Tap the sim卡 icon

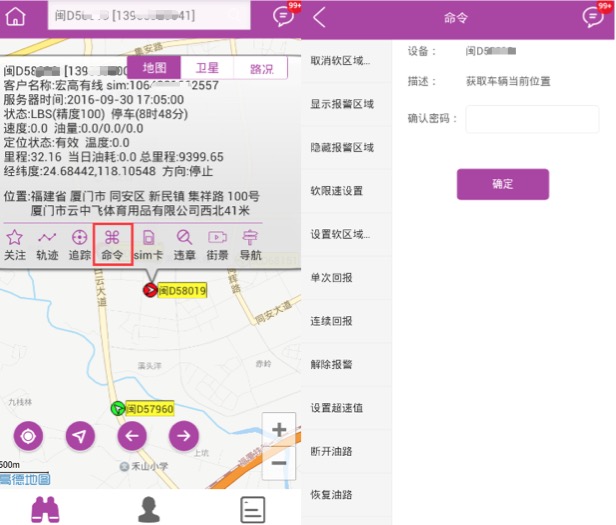coord(148,245)
